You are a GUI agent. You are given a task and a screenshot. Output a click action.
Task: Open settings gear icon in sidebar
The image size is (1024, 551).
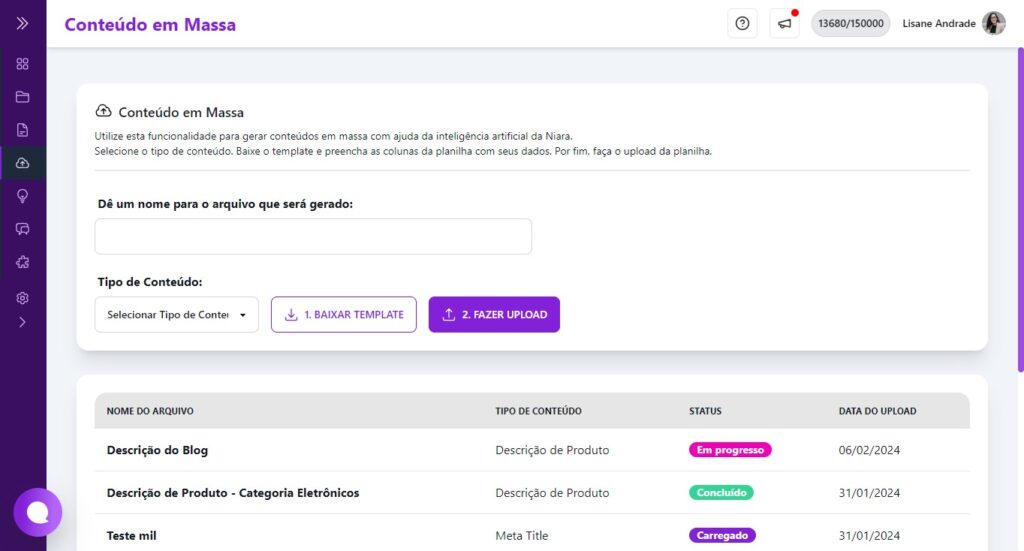(x=22, y=298)
